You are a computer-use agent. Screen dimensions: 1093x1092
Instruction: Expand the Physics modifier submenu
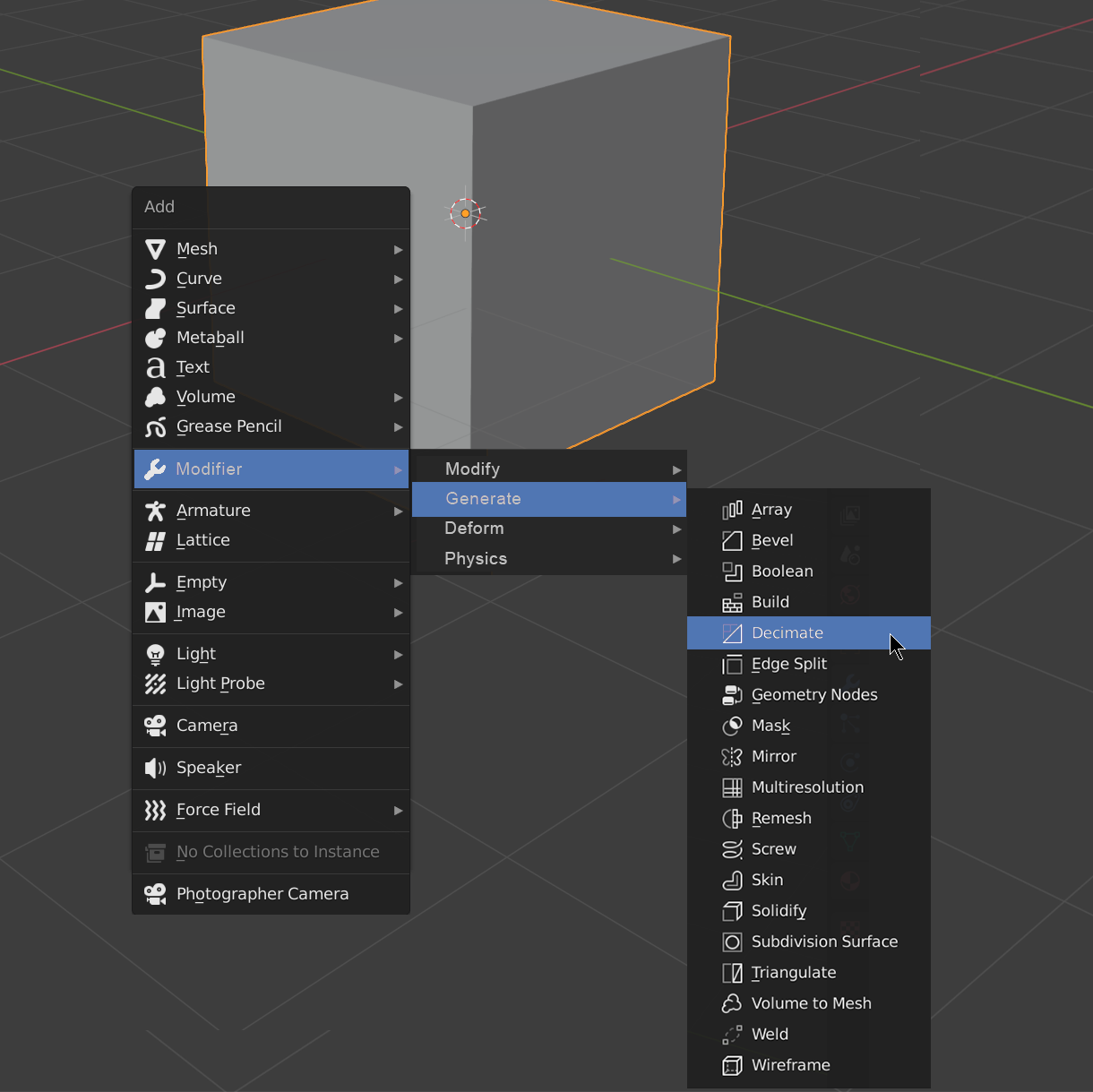click(549, 559)
